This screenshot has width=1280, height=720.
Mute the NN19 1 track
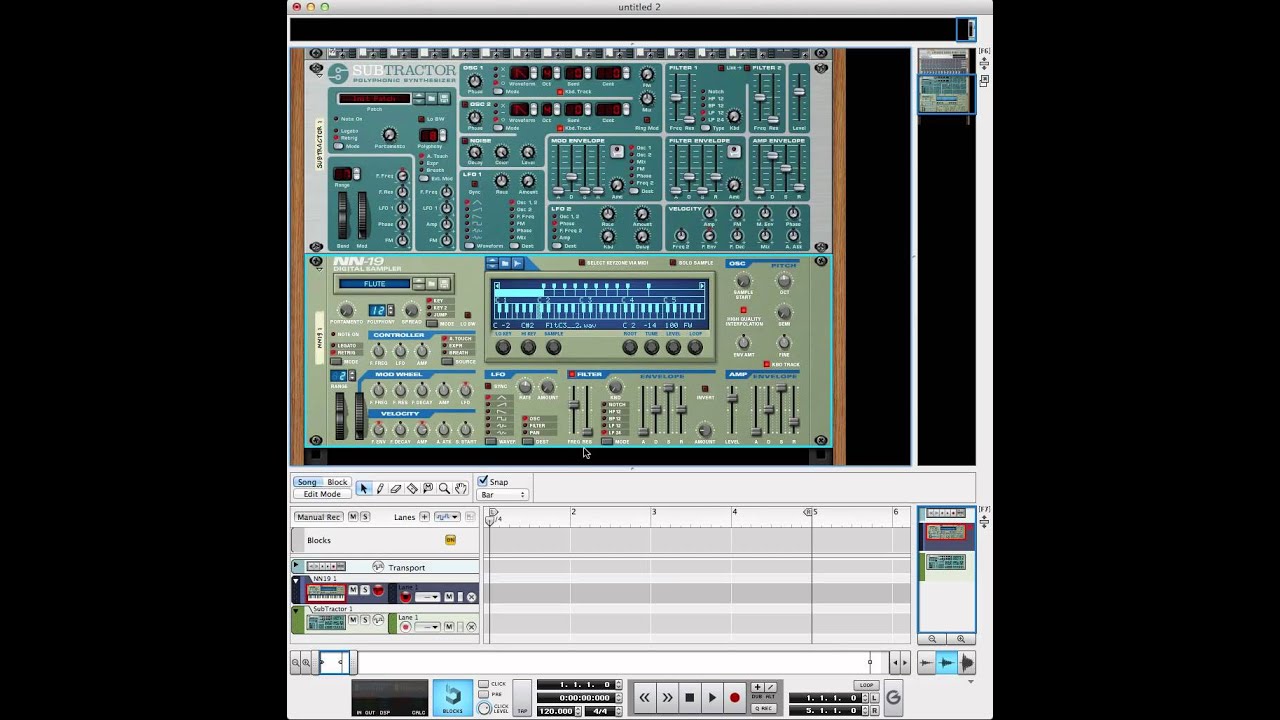coord(354,591)
